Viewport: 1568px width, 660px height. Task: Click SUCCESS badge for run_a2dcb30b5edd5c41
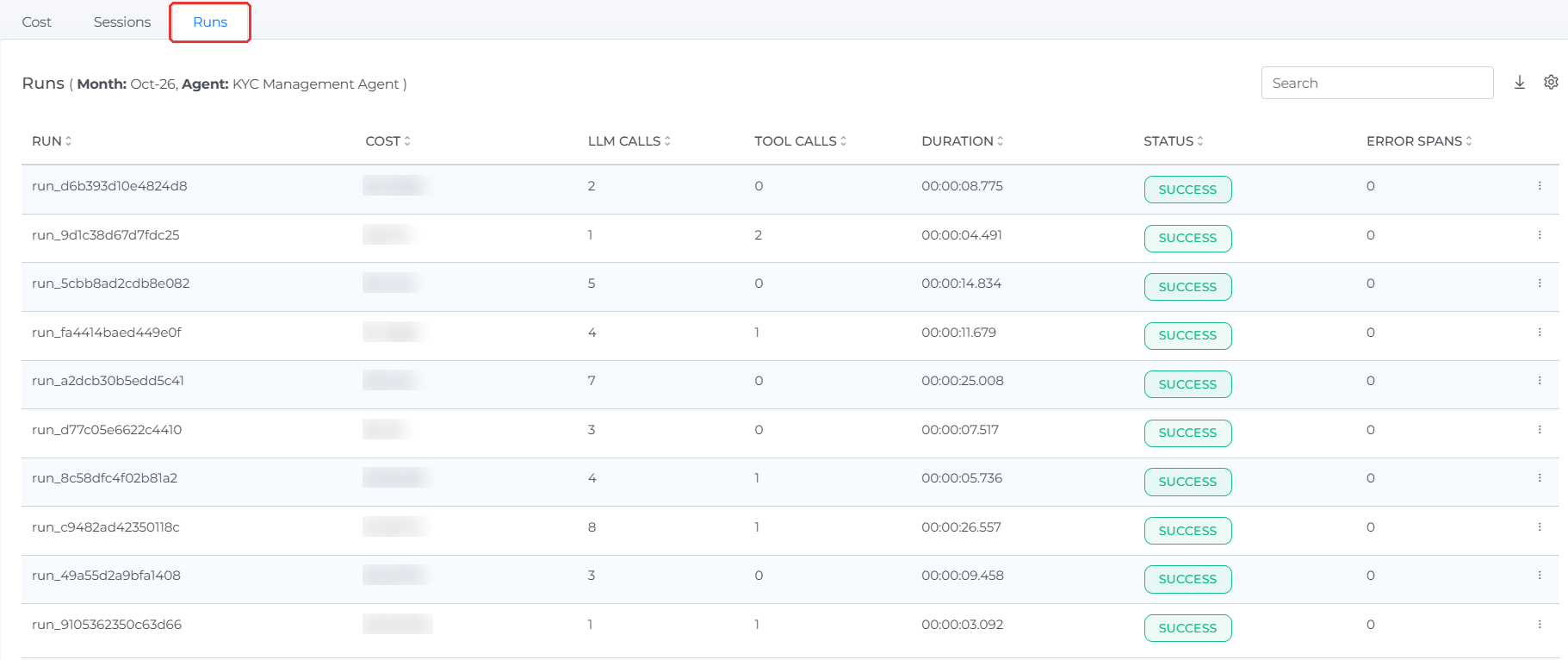(x=1187, y=384)
